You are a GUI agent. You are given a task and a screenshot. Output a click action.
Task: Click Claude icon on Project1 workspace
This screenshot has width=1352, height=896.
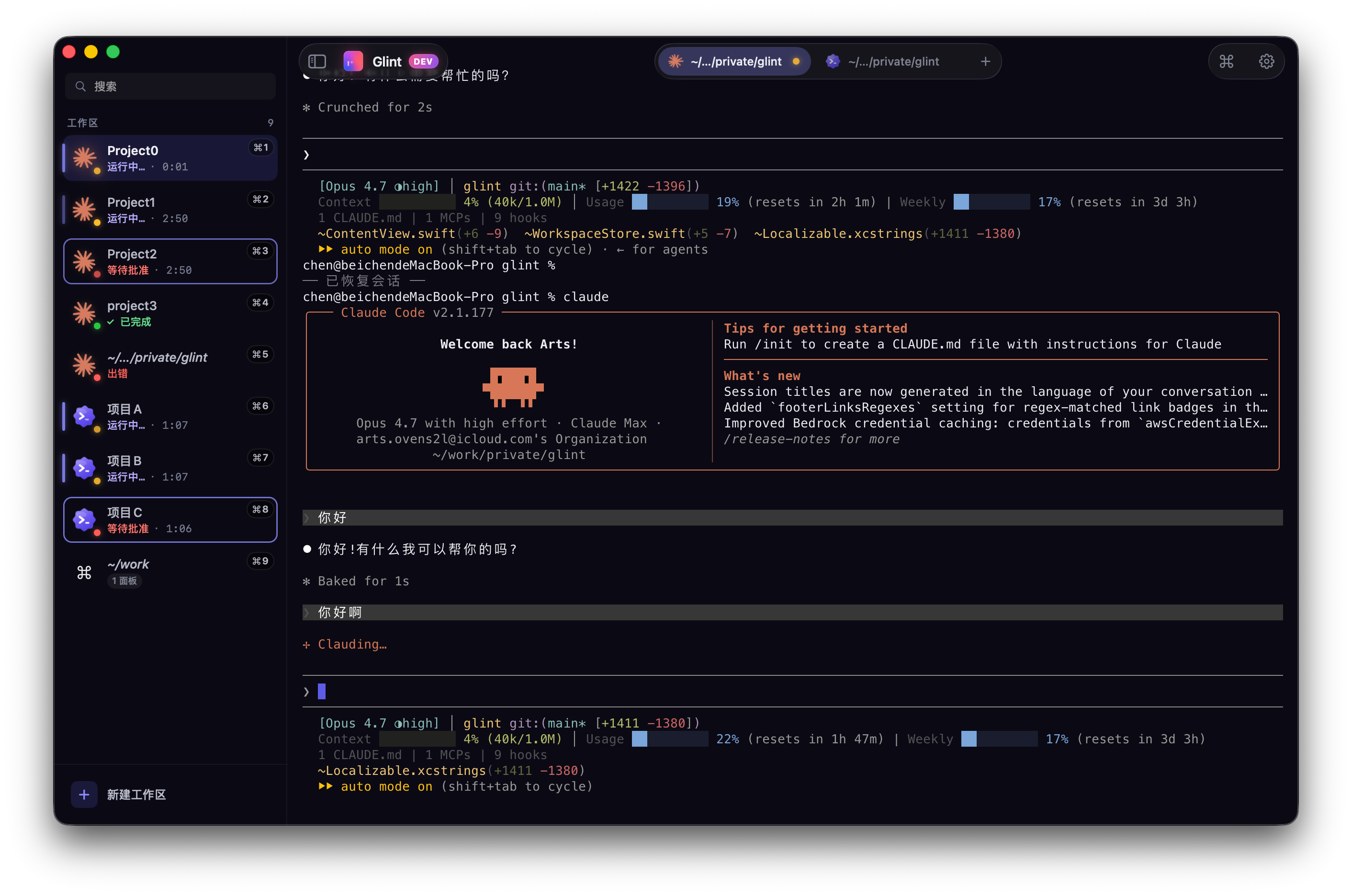point(85,210)
